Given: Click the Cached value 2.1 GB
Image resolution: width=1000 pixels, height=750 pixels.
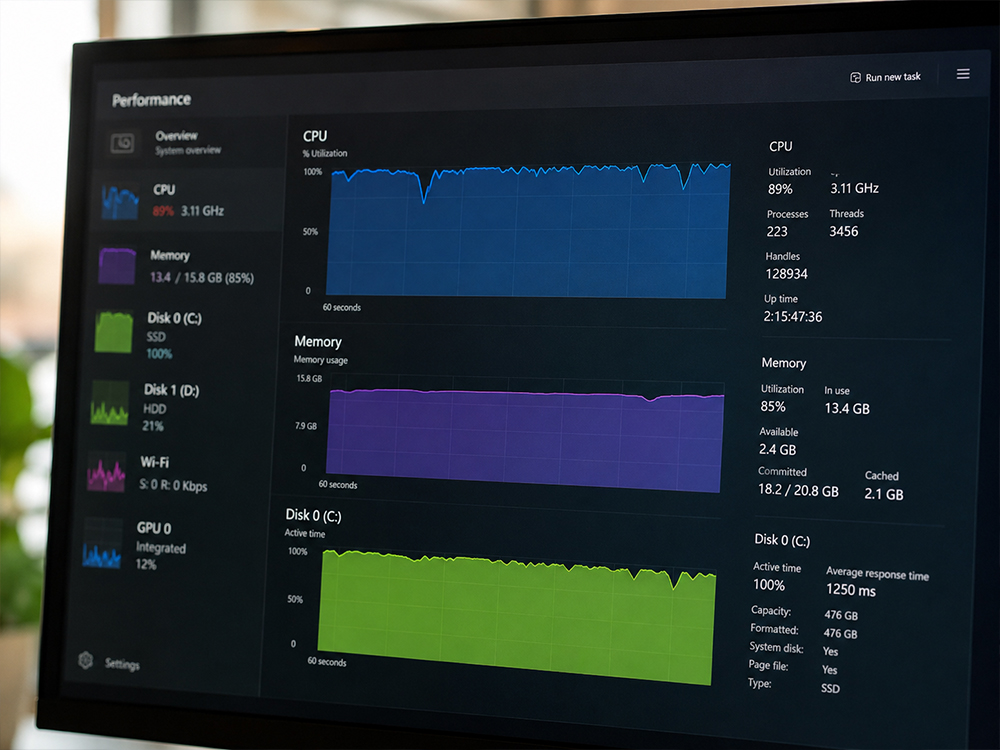Looking at the screenshot, I should coord(883,494).
